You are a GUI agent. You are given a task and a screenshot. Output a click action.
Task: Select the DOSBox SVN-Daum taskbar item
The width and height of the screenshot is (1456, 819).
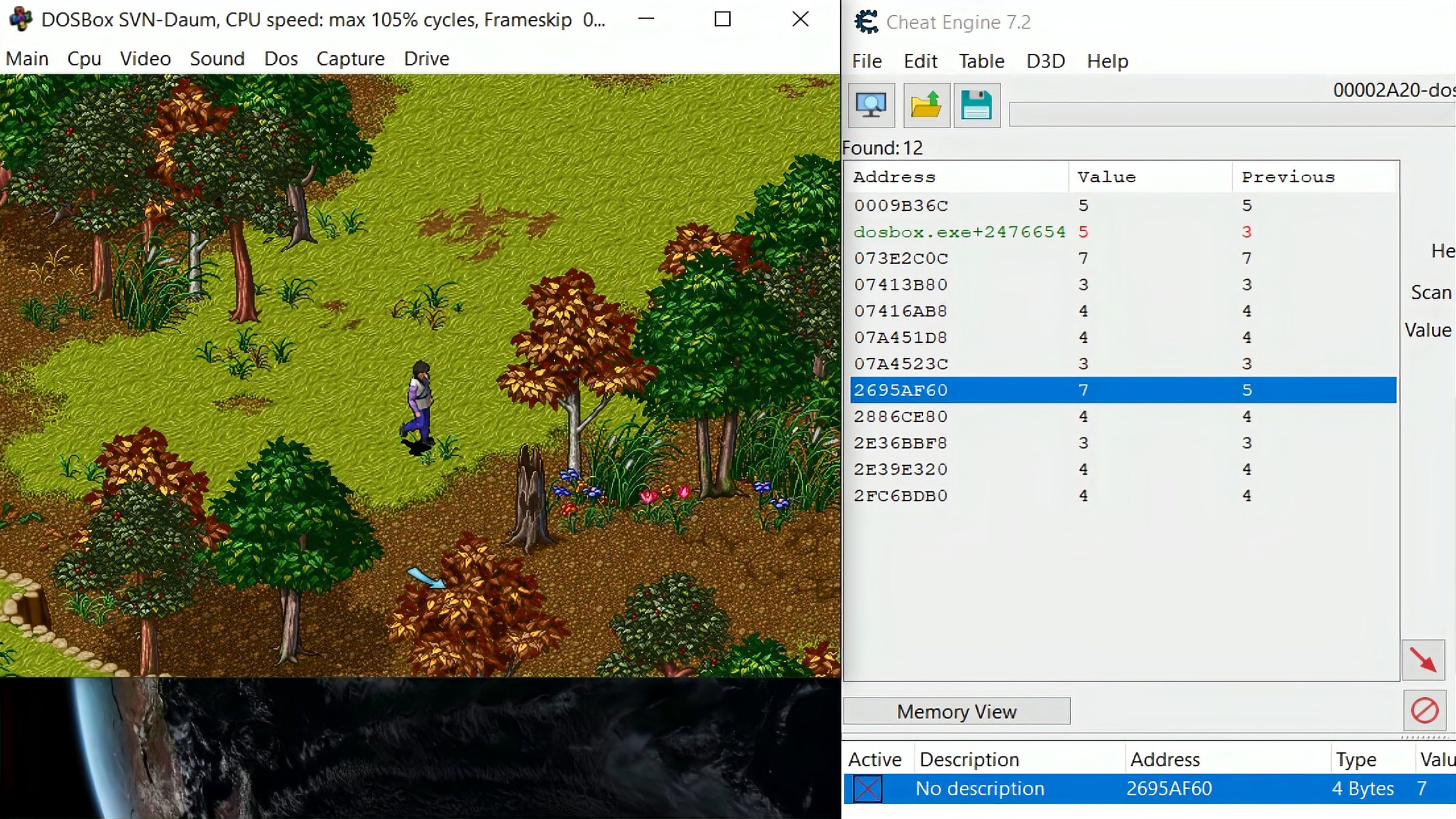321,19
